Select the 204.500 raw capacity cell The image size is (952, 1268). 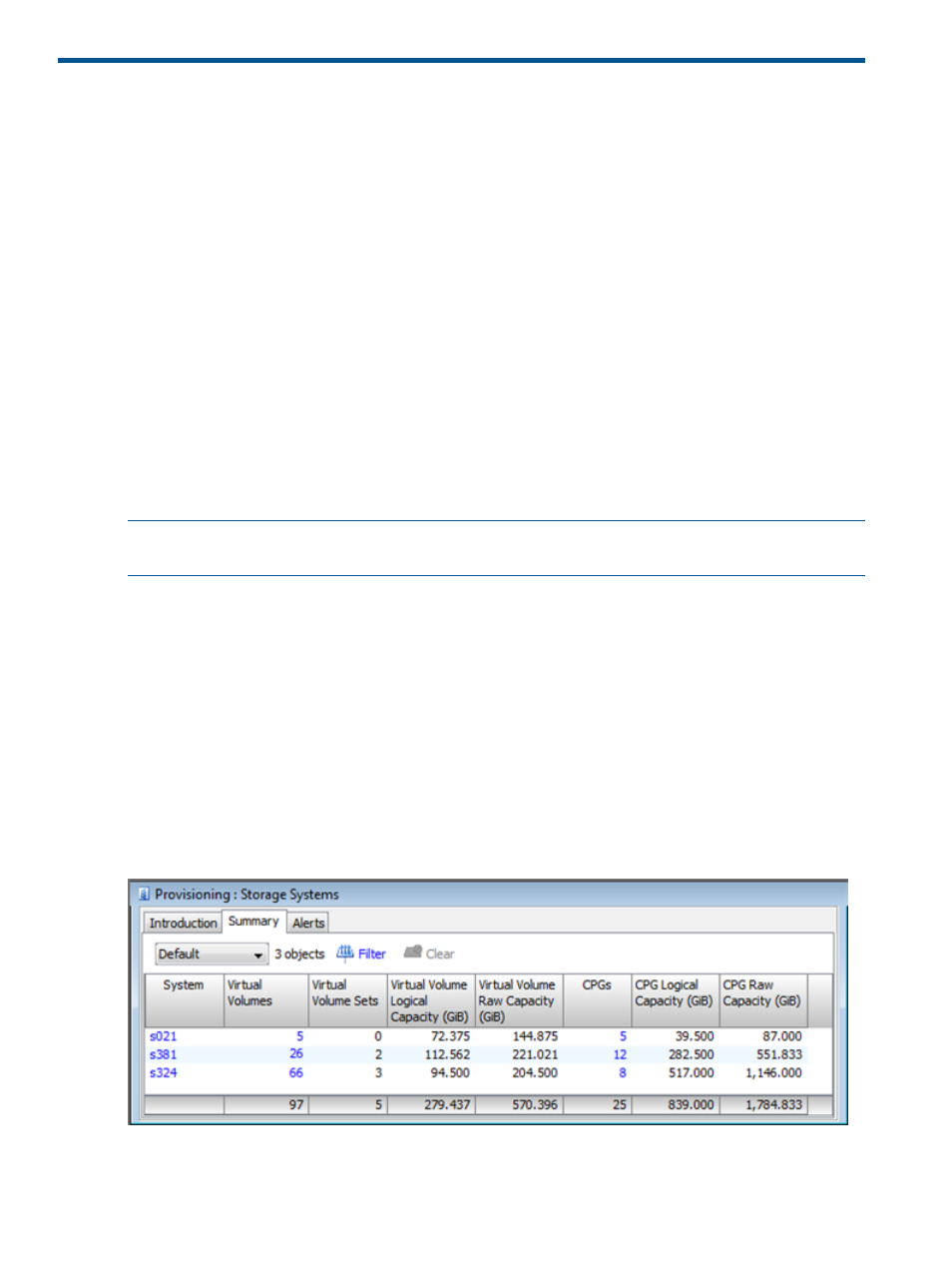(519, 1073)
